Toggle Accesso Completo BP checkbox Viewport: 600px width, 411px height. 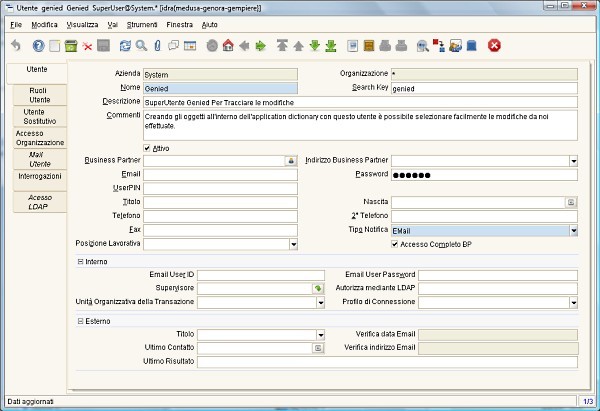click(x=395, y=244)
